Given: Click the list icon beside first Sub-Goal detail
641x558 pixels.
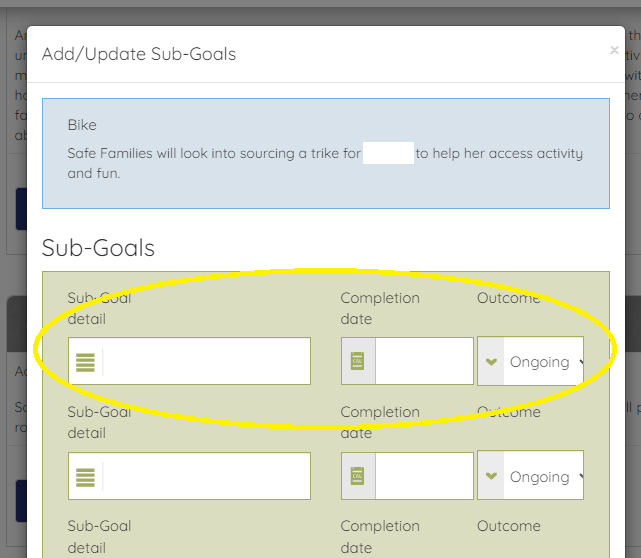Looking at the screenshot, I should pos(86,362).
